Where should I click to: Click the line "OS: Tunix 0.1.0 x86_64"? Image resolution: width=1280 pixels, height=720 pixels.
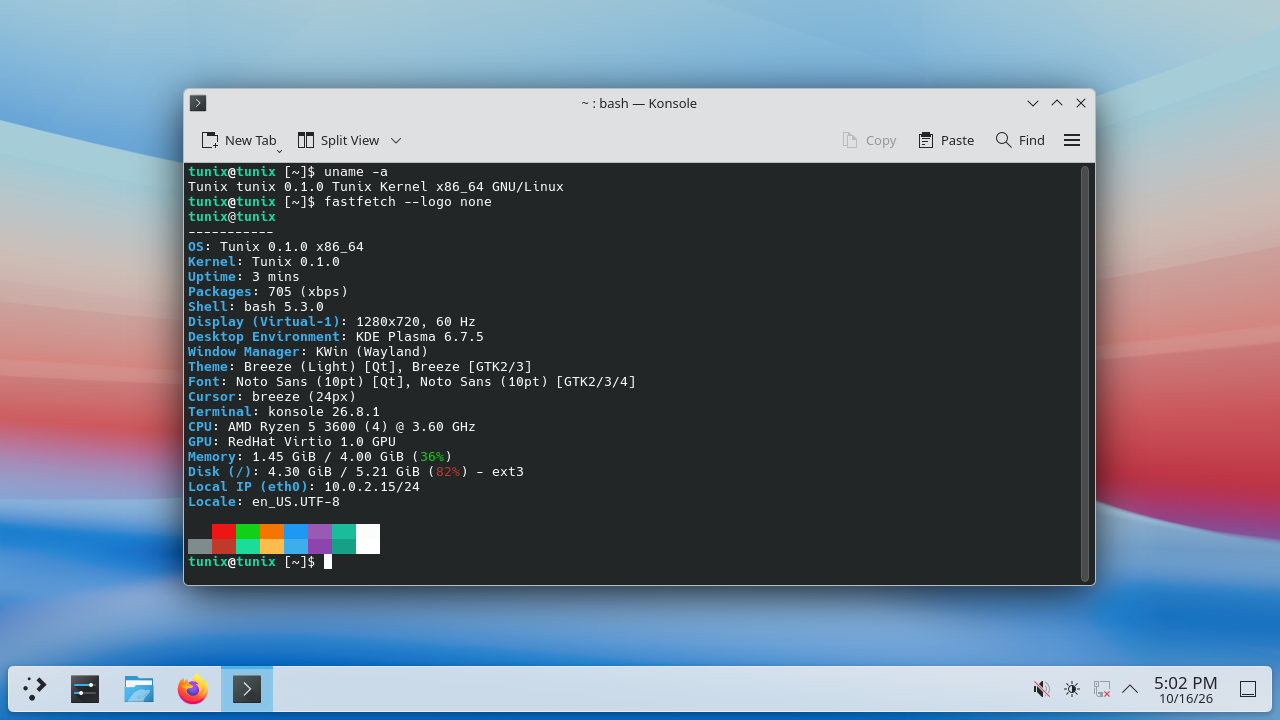point(276,247)
